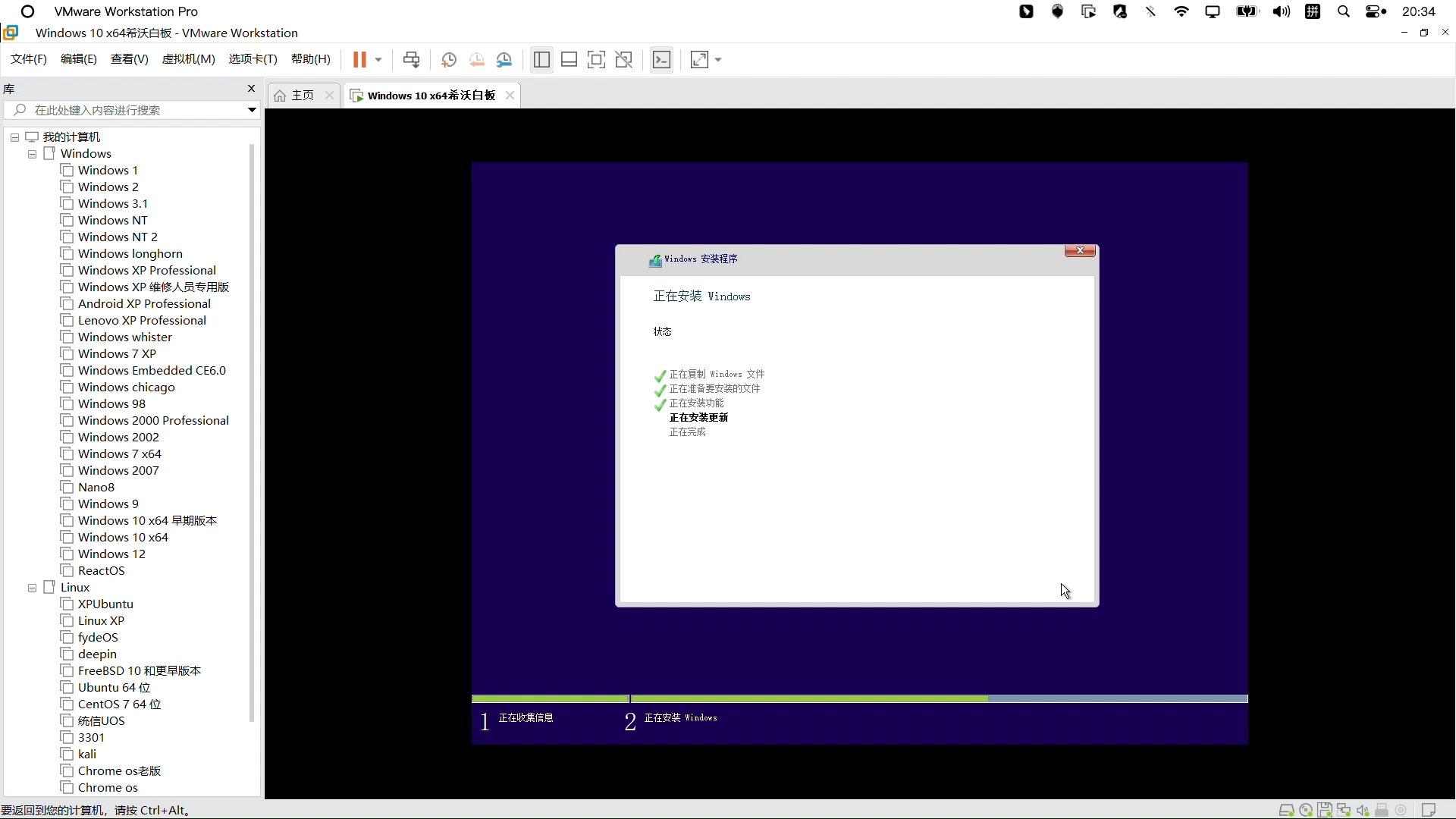Close the Windows 安装程序 dialog
Screen dimensions: 1456x819
[1080, 251]
